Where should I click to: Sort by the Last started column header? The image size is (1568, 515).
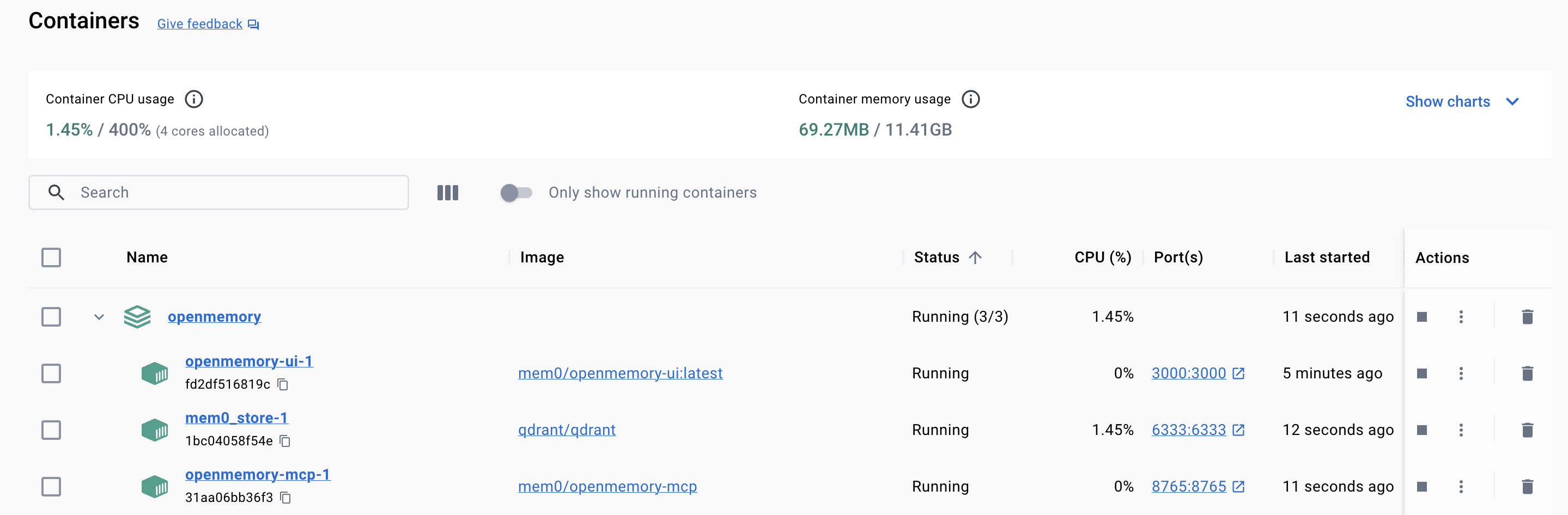(x=1327, y=257)
